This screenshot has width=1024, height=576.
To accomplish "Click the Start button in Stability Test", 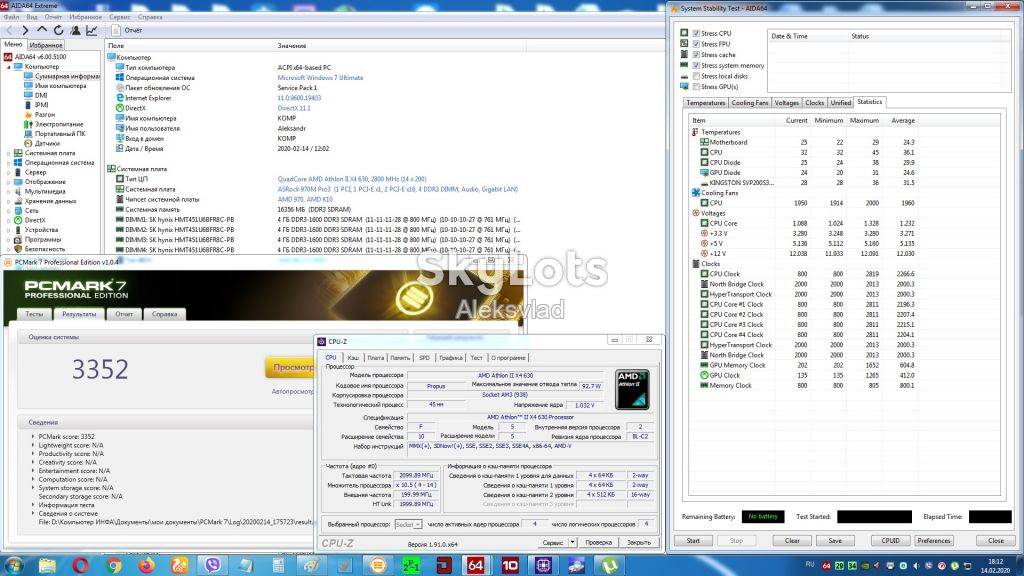I will click(x=693, y=541).
